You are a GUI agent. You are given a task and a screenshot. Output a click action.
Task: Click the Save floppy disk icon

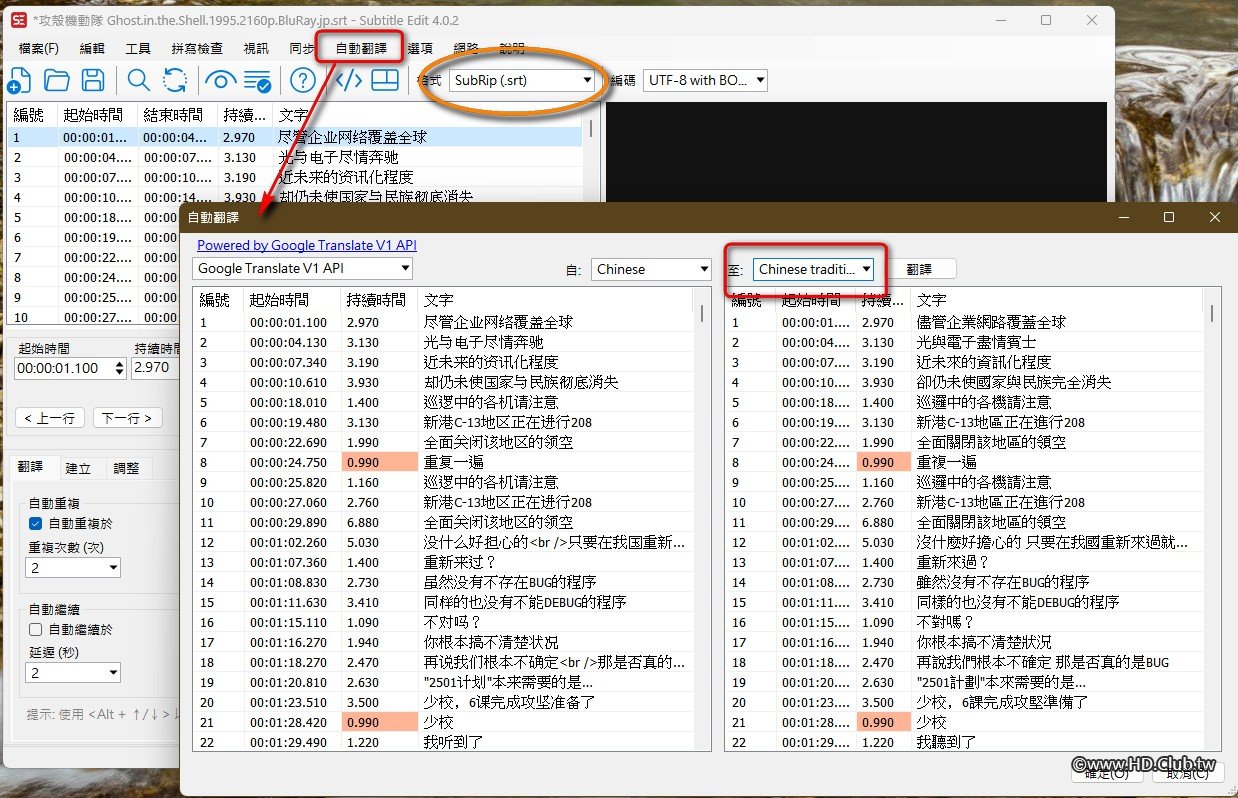pos(93,81)
